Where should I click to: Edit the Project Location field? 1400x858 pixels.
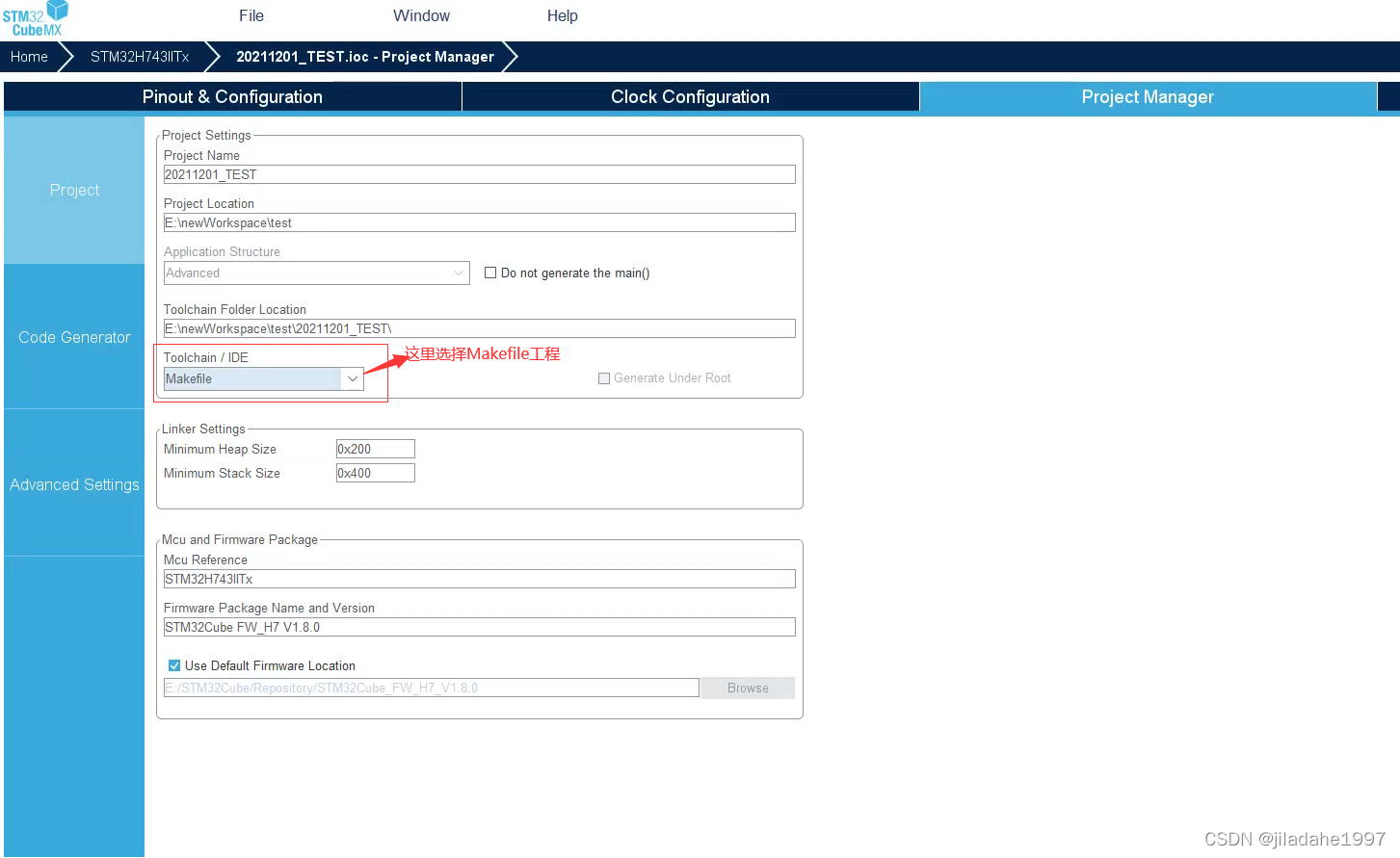479,222
